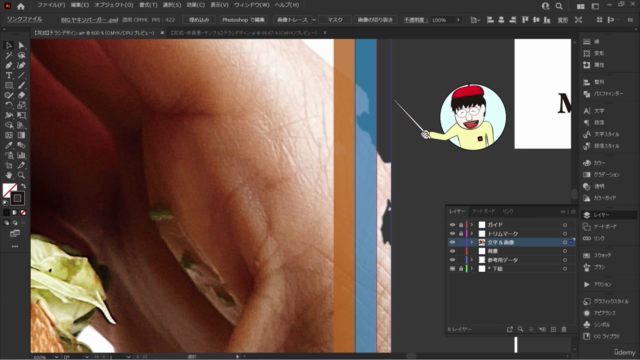Viewport: 640px width, 360px height.
Task: Click the Home icon in menu bar
Action: (x=20, y=6)
